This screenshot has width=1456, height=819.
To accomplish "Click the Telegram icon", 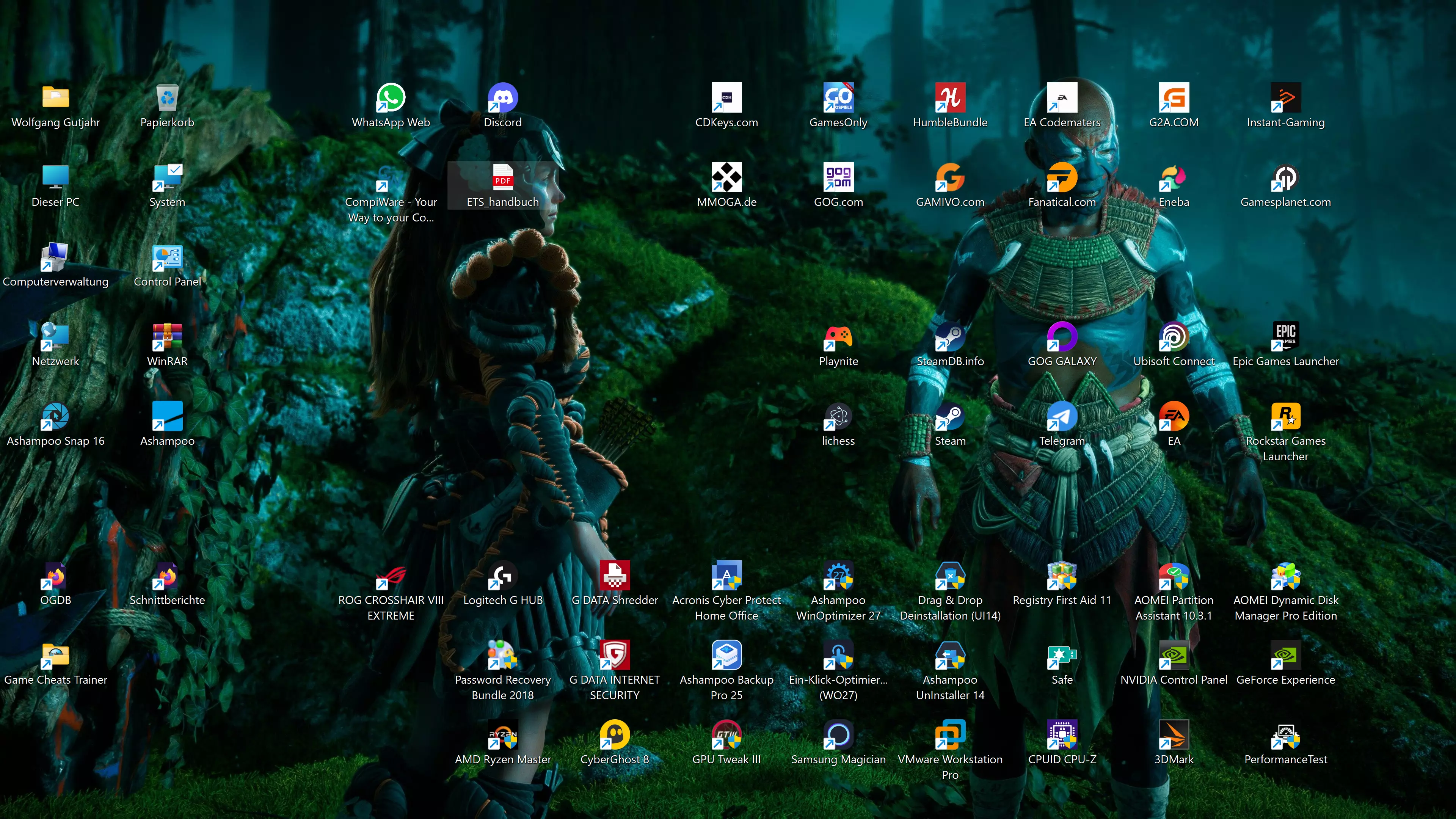I will pyautogui.click(x=1062, y=417).
